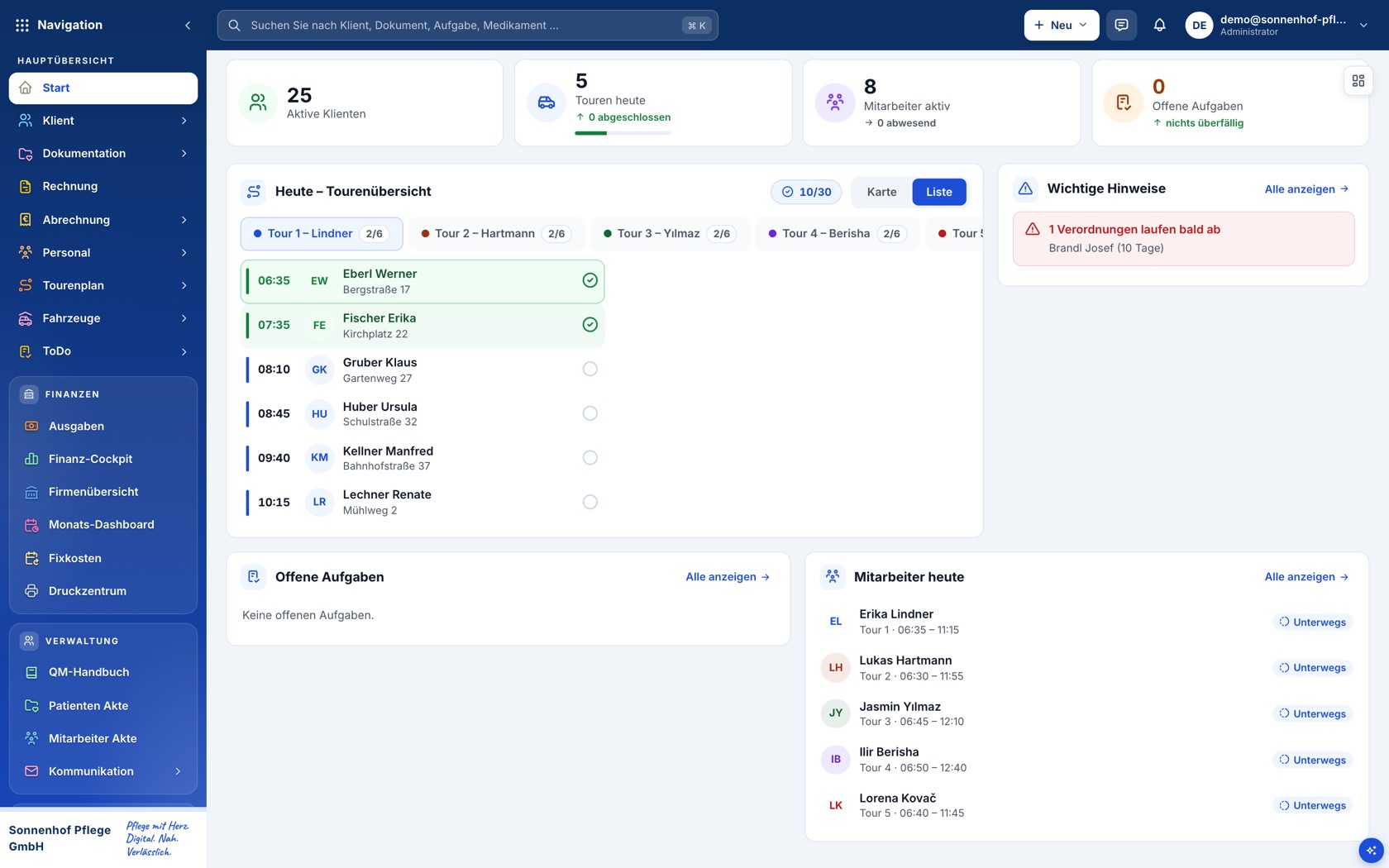Show all Offene Aufgaben
This screenshot has width=1389, height=868.
coord(728,577)
